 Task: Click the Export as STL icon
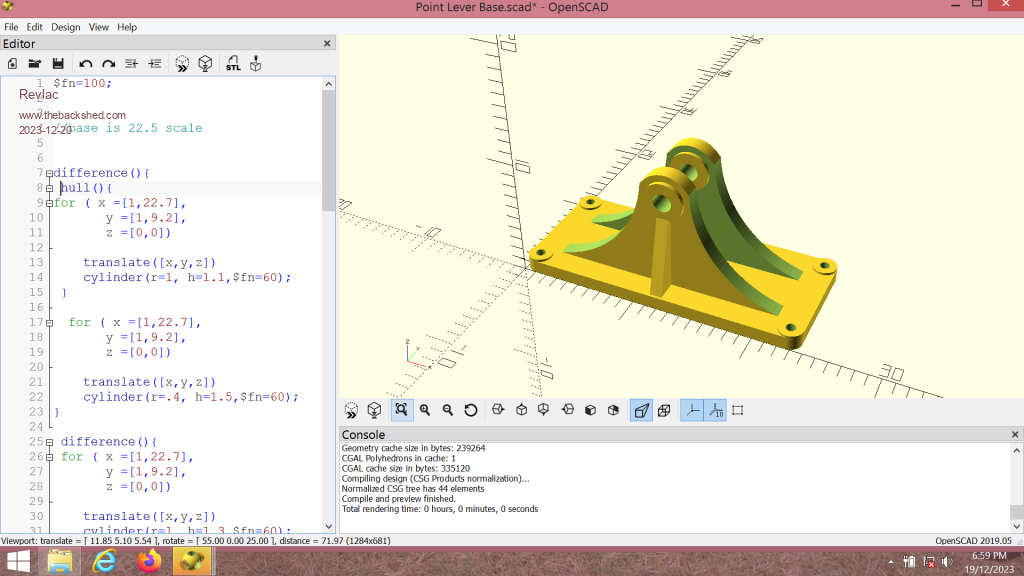(233, 64)
